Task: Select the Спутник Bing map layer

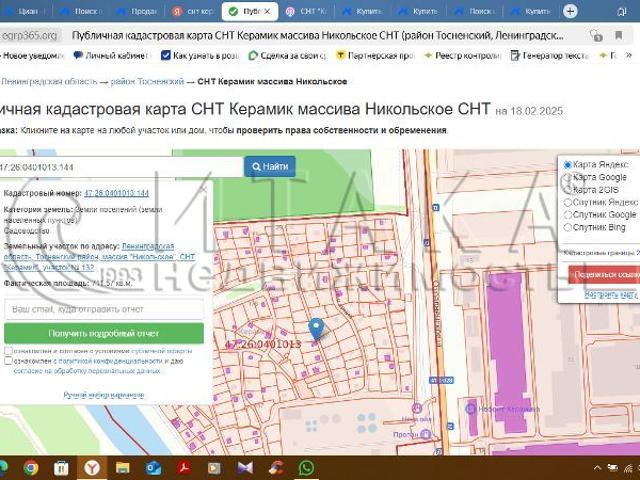Action: pyautogui.click(x=568, y=227)
